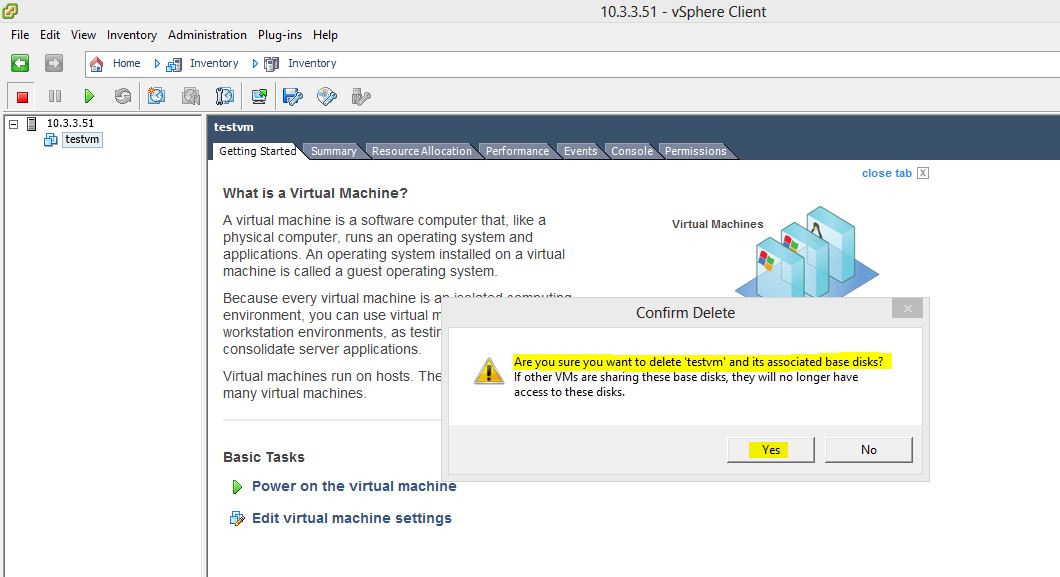Click the red Power Off stop icon

(22, 97)
